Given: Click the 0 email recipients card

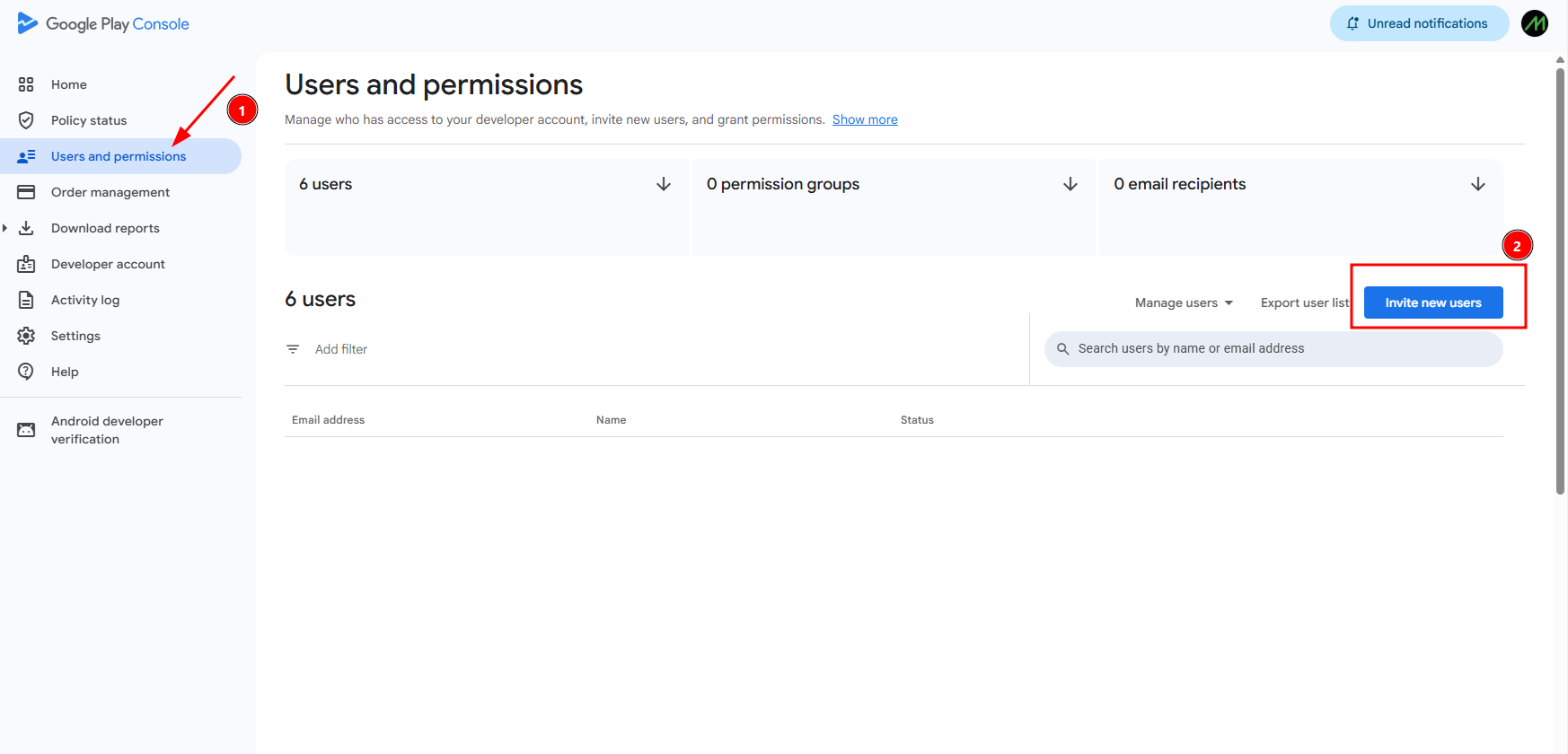Looking at the screenshot, I should pos(1300,207).
